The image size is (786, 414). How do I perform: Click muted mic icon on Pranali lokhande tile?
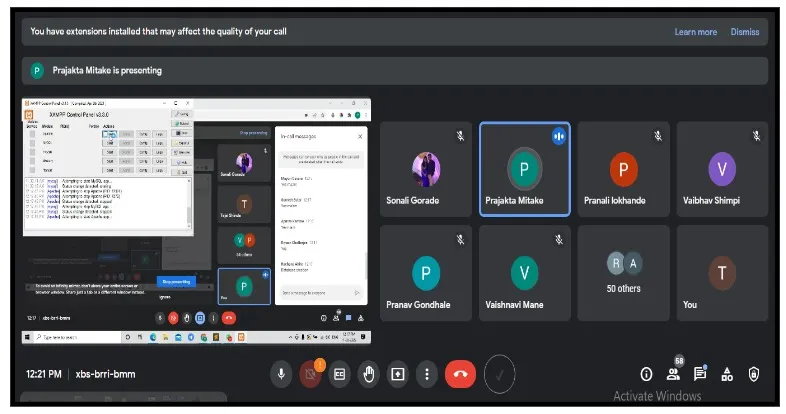click(x=658, y=136)
